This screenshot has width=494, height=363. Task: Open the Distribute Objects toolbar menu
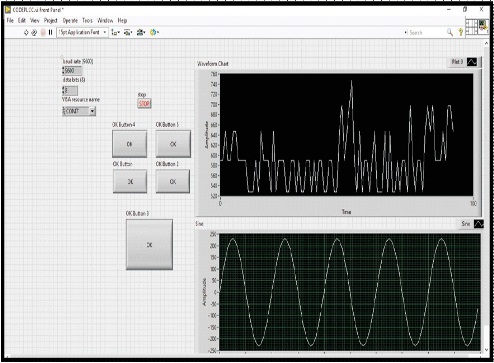pos(128,32)
